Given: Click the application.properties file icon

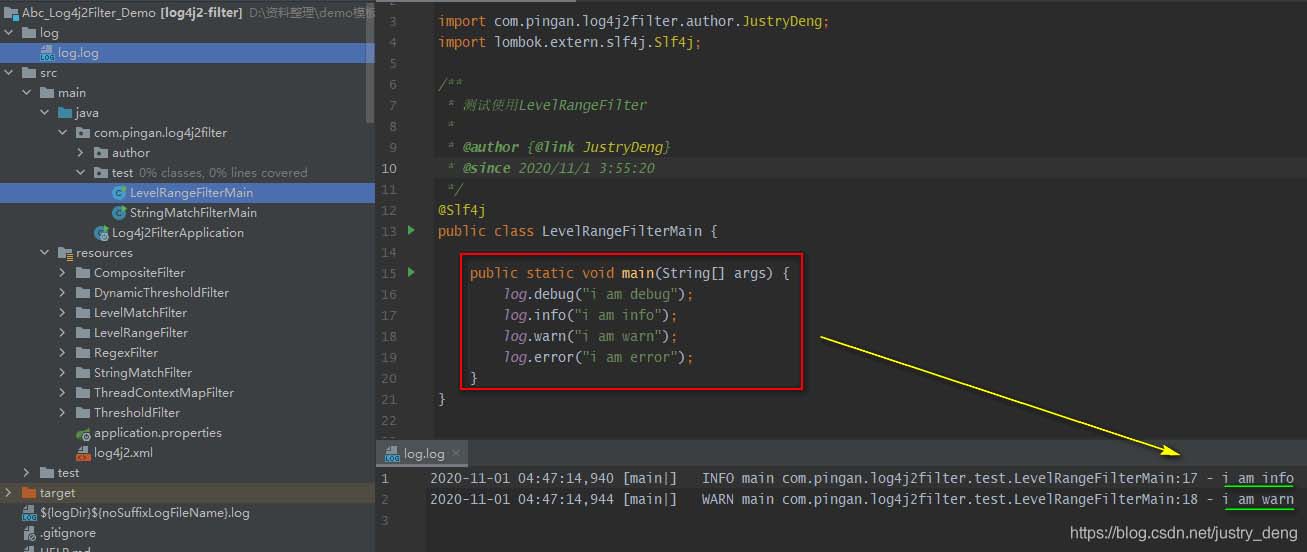Looking at the screenshot, I should [84, 433].
